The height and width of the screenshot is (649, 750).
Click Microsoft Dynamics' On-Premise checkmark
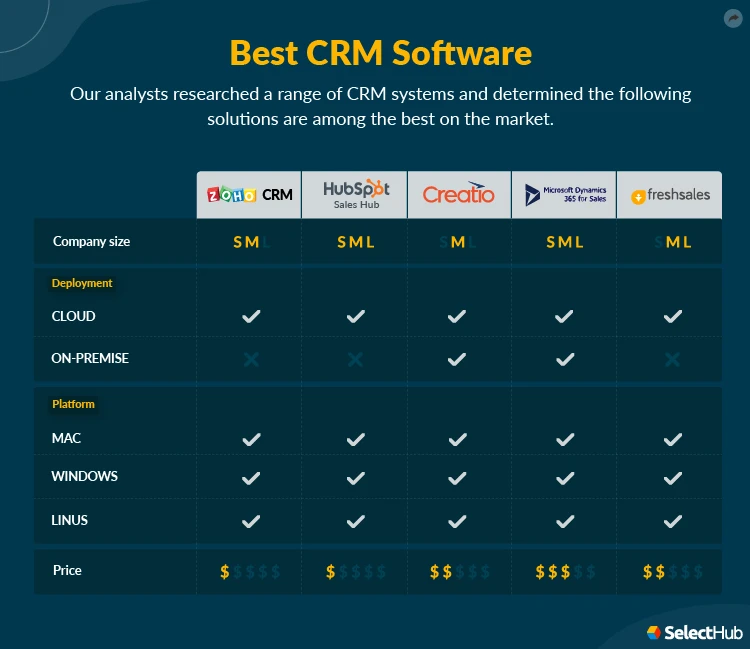(x=565, y=359)
